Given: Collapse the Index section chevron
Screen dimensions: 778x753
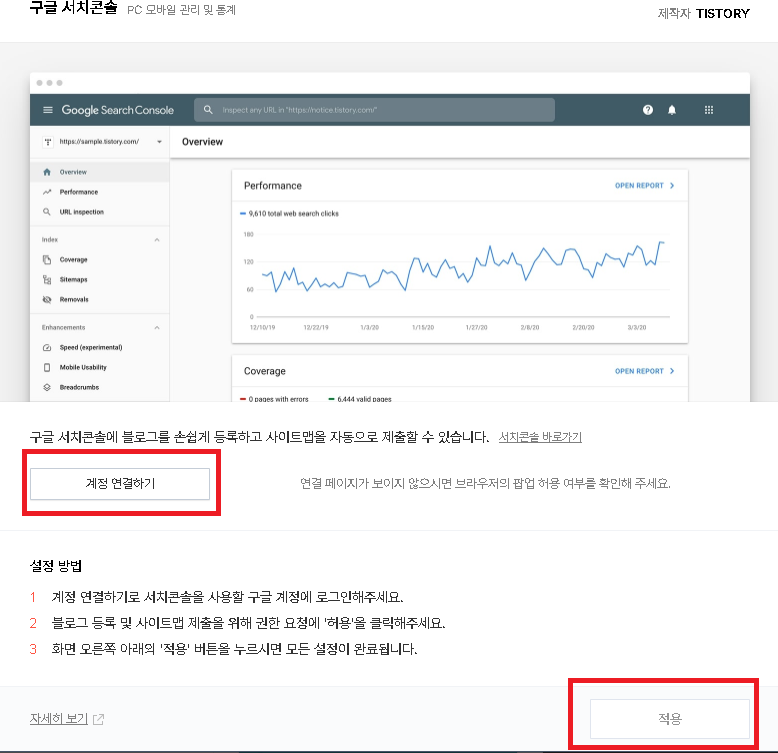Looking at the screenshot, I should [x=157, y=240].
